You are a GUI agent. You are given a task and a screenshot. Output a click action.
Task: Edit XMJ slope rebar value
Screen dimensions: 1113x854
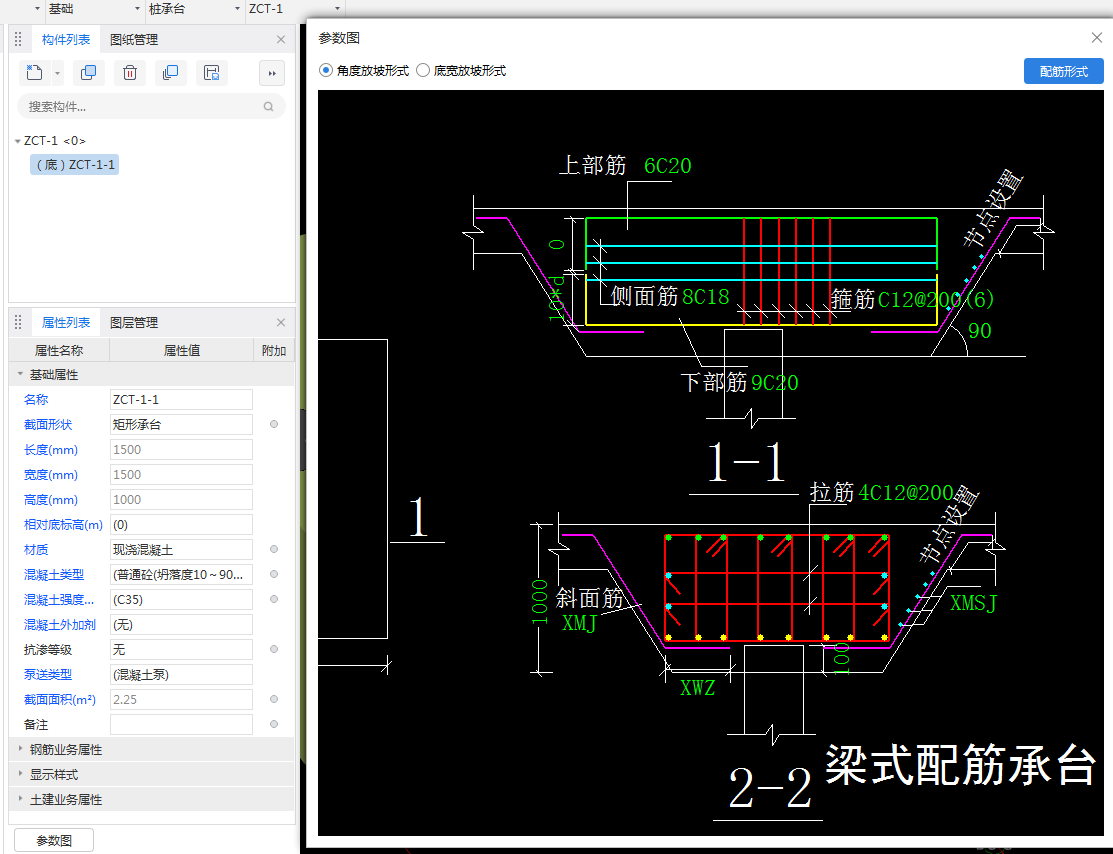[580, 624]
